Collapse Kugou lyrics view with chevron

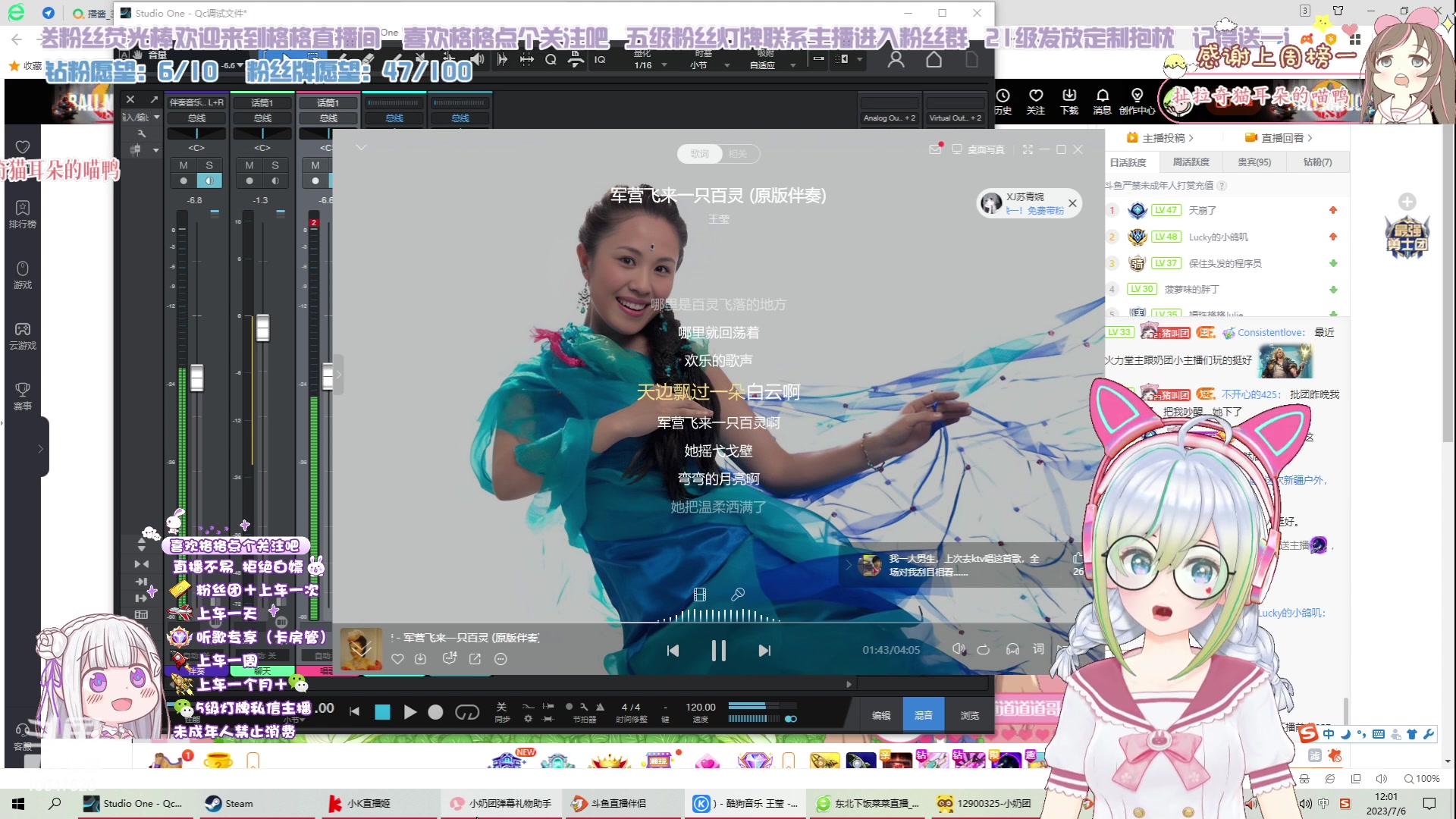361,147
